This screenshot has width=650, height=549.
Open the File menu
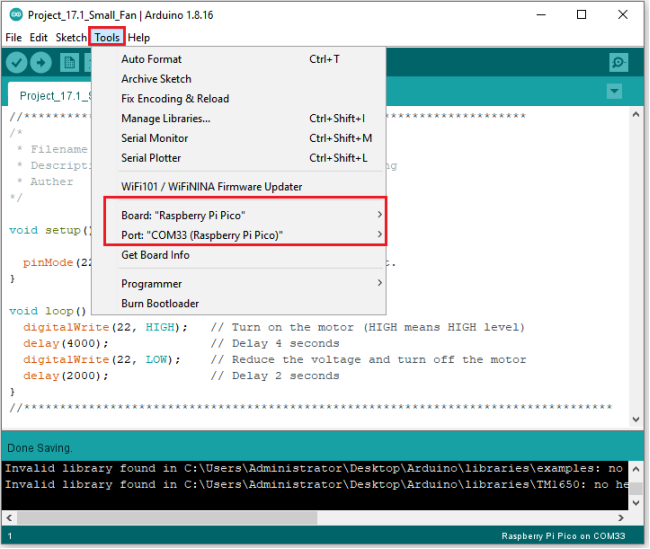coord(14,38)
